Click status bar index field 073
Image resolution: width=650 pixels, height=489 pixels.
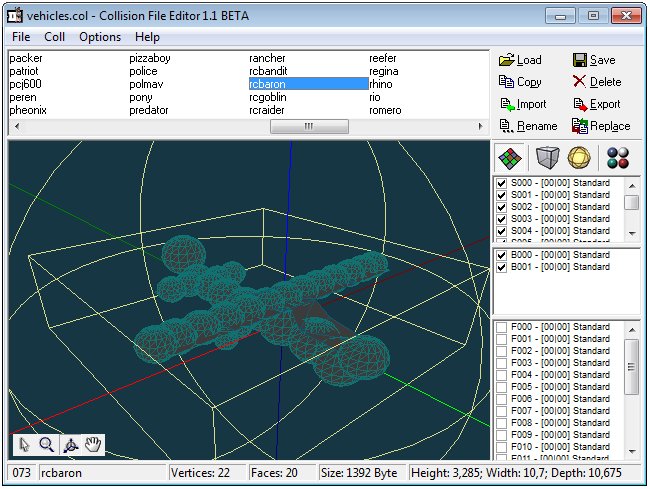click(x=22, y=473)
